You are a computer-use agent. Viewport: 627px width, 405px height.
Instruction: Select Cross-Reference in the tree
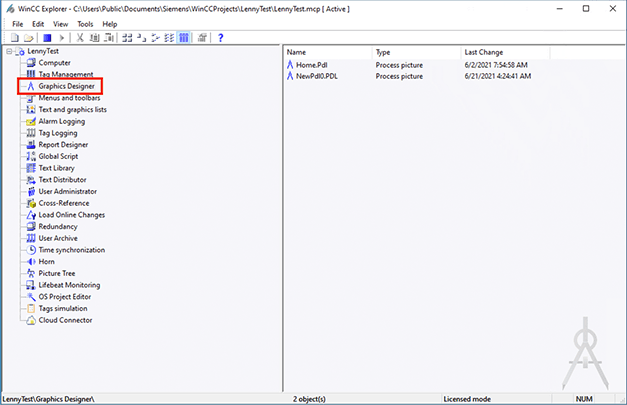64,203
